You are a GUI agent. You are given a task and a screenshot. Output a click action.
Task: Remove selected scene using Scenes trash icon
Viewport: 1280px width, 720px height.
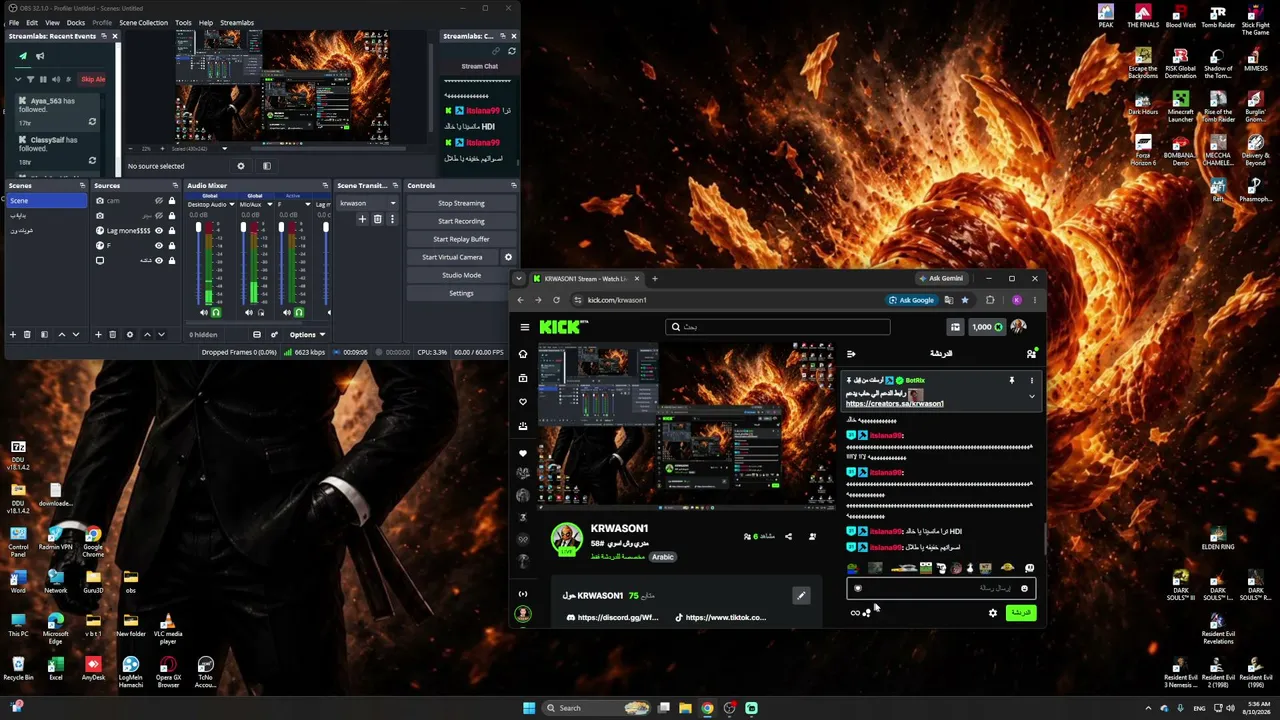pos(27,334)
